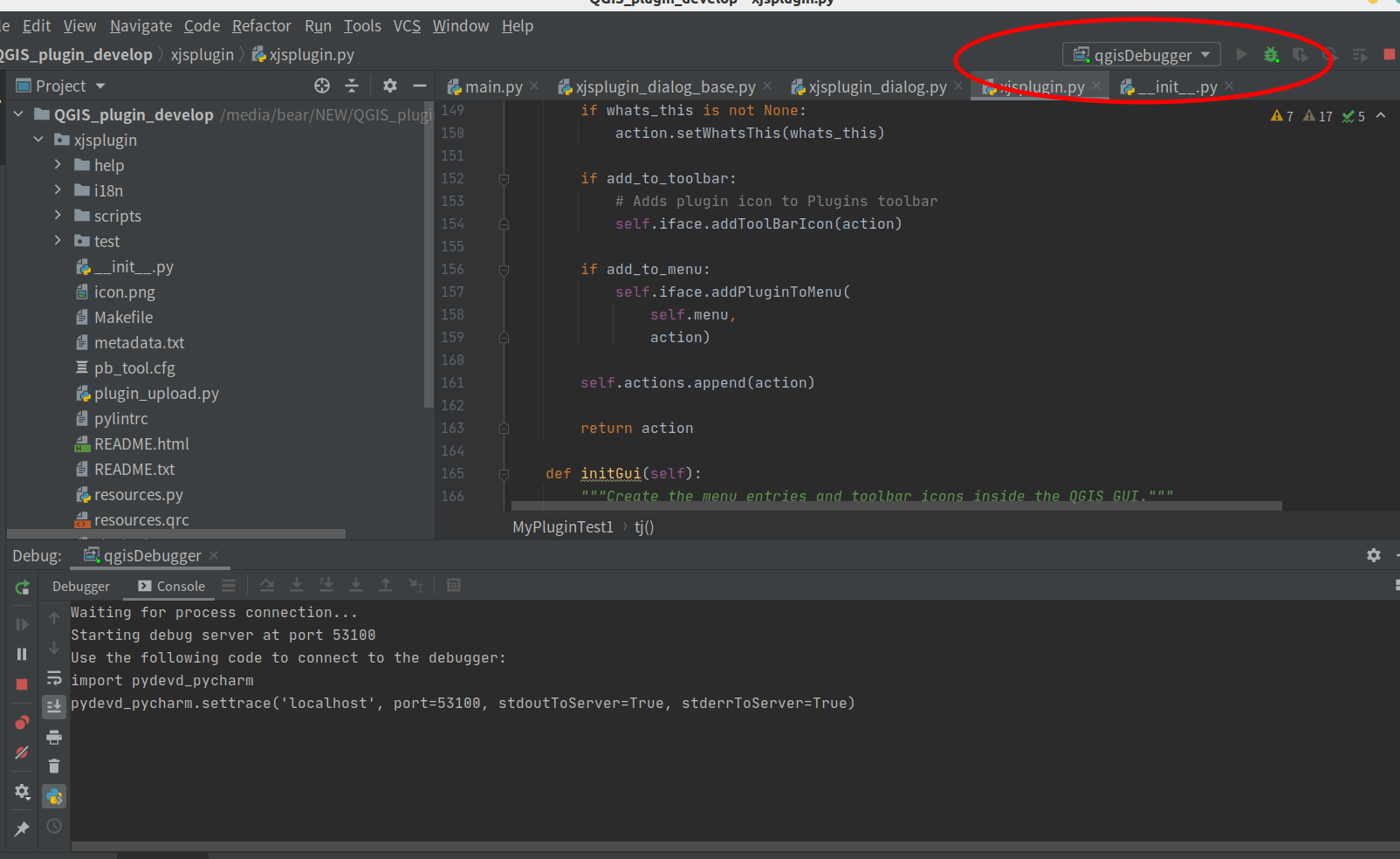
Task: Open the run-anything icon before stop button
Action: pos(1360,55)
